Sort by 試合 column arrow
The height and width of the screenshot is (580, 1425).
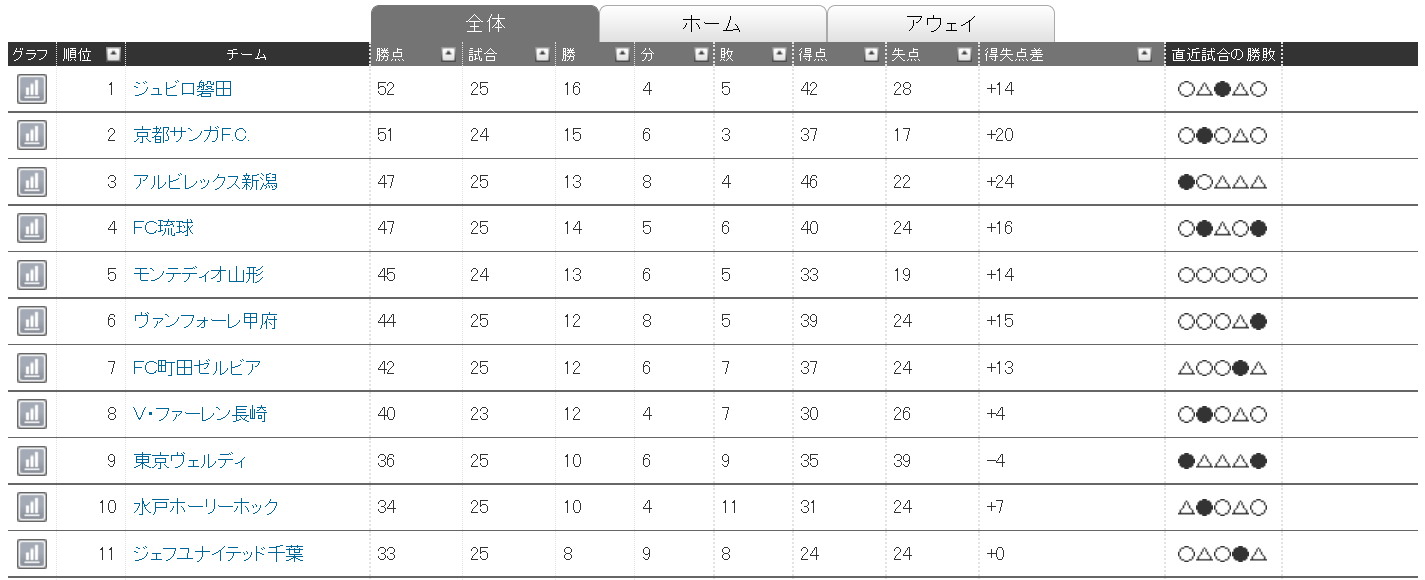[x=542, y=55]
